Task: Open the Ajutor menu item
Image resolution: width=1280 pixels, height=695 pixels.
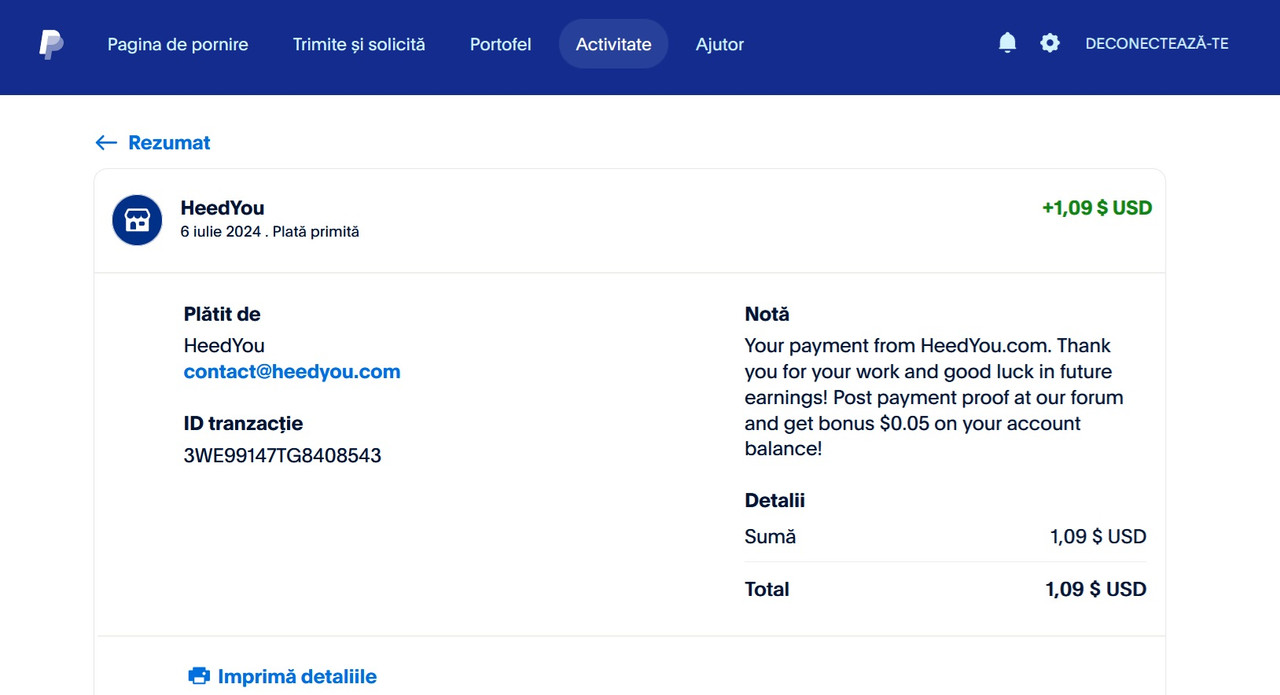Action: 720,44
